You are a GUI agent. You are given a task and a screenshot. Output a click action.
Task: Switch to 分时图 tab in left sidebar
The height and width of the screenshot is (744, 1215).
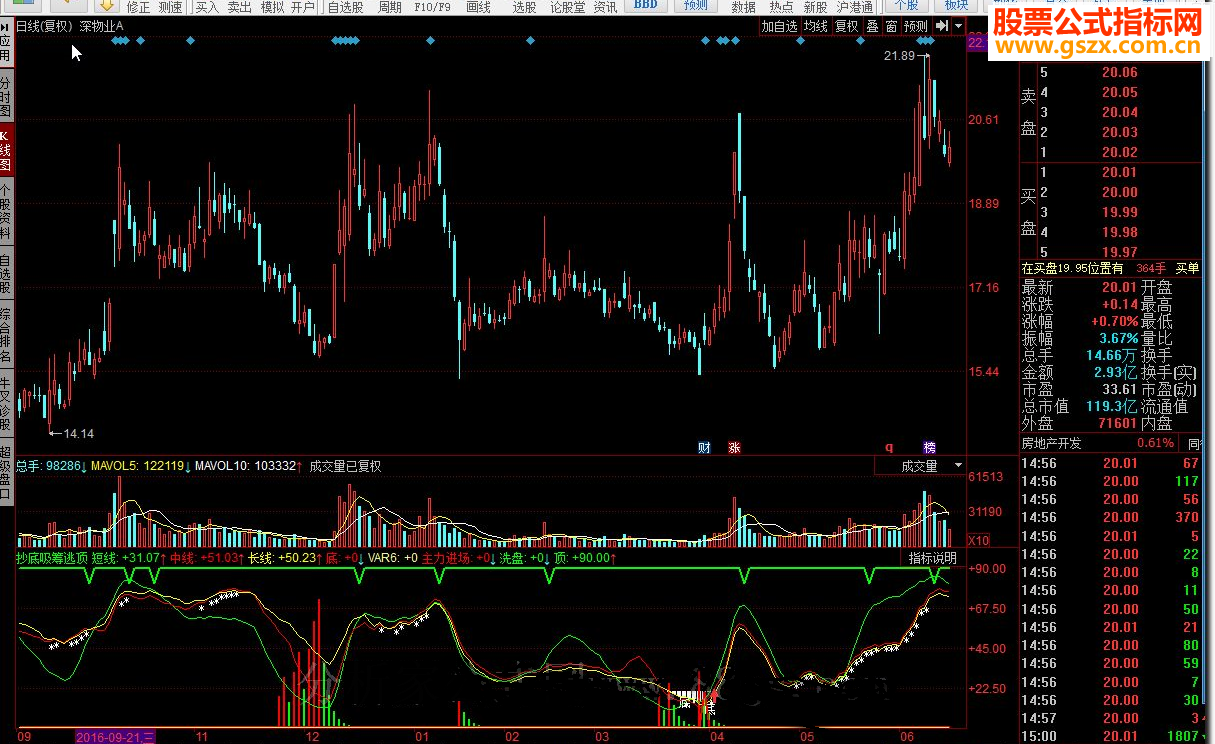(x=6, y=97)
